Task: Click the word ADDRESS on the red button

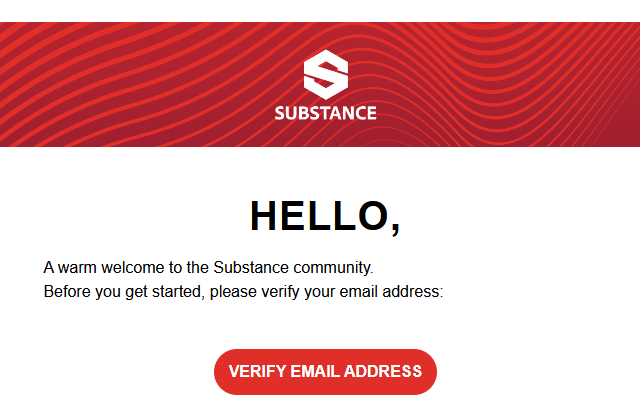Action: [x=383, y=372]
